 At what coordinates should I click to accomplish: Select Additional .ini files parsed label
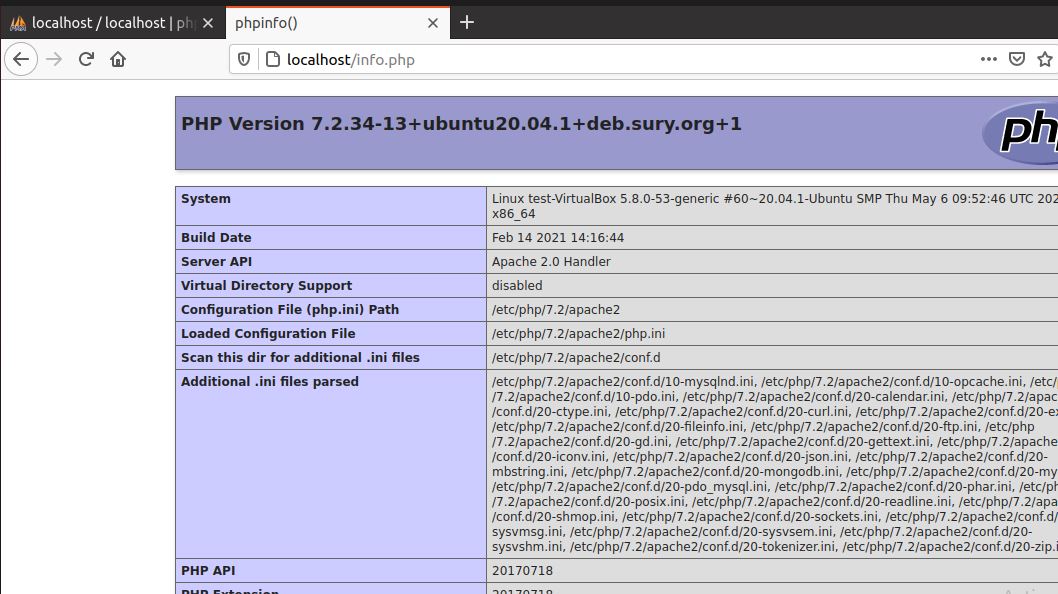269,381
